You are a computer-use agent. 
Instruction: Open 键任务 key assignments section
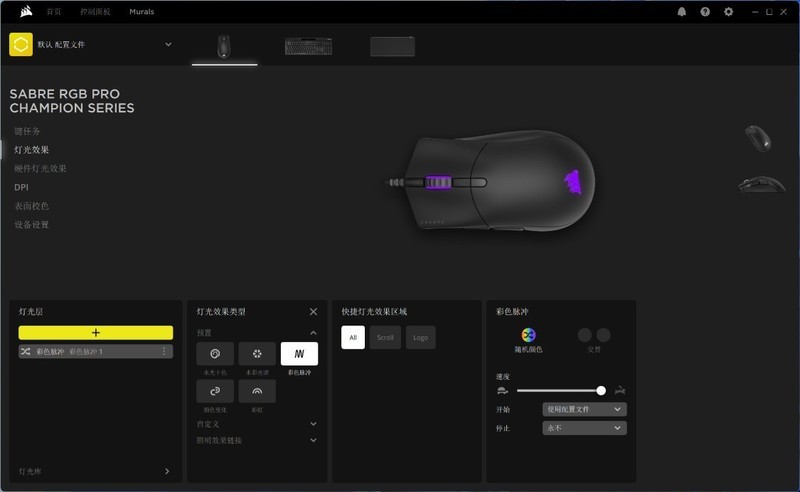[27, 131]
